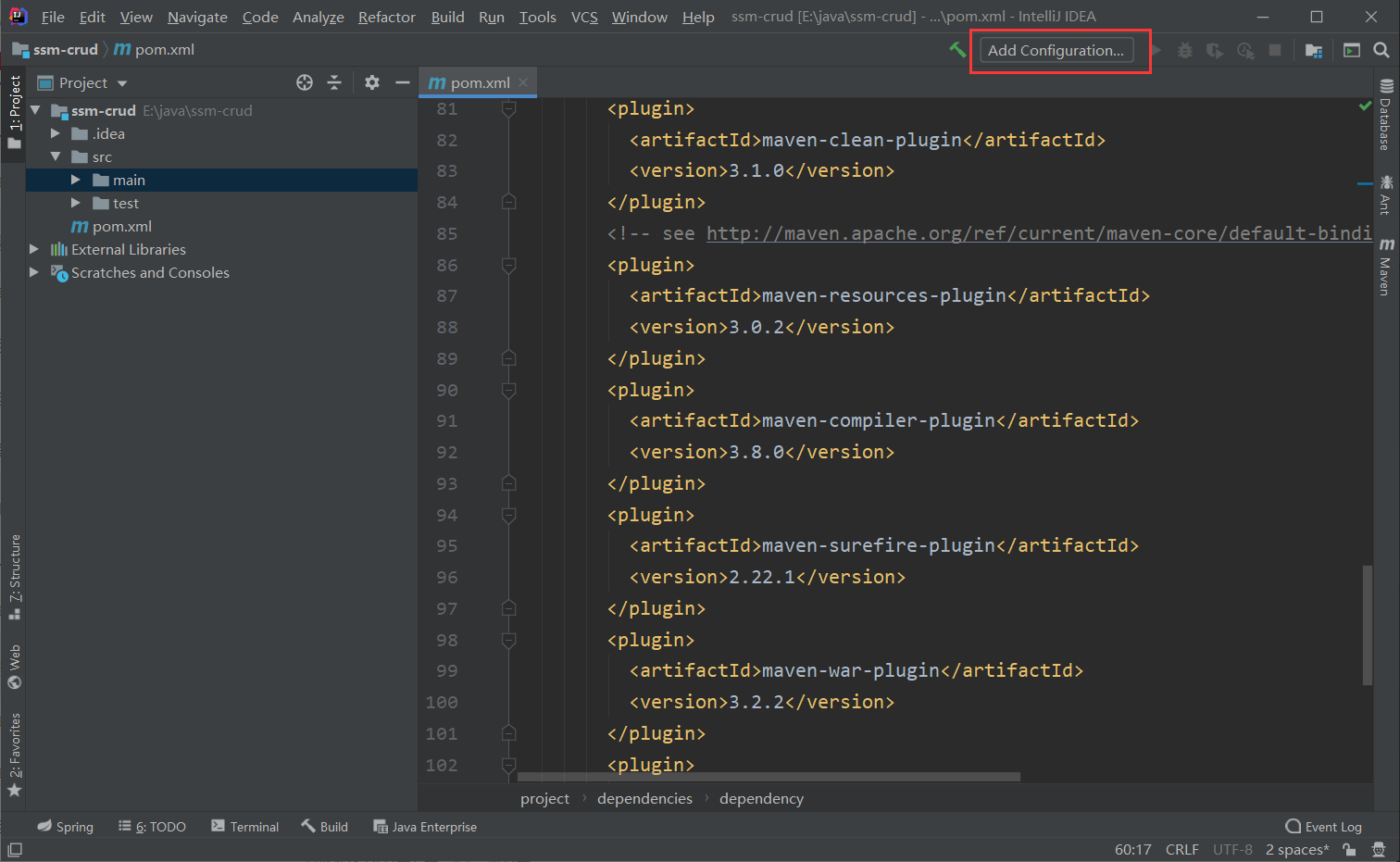Toggle the Web tool window

(x=14, y=667)
